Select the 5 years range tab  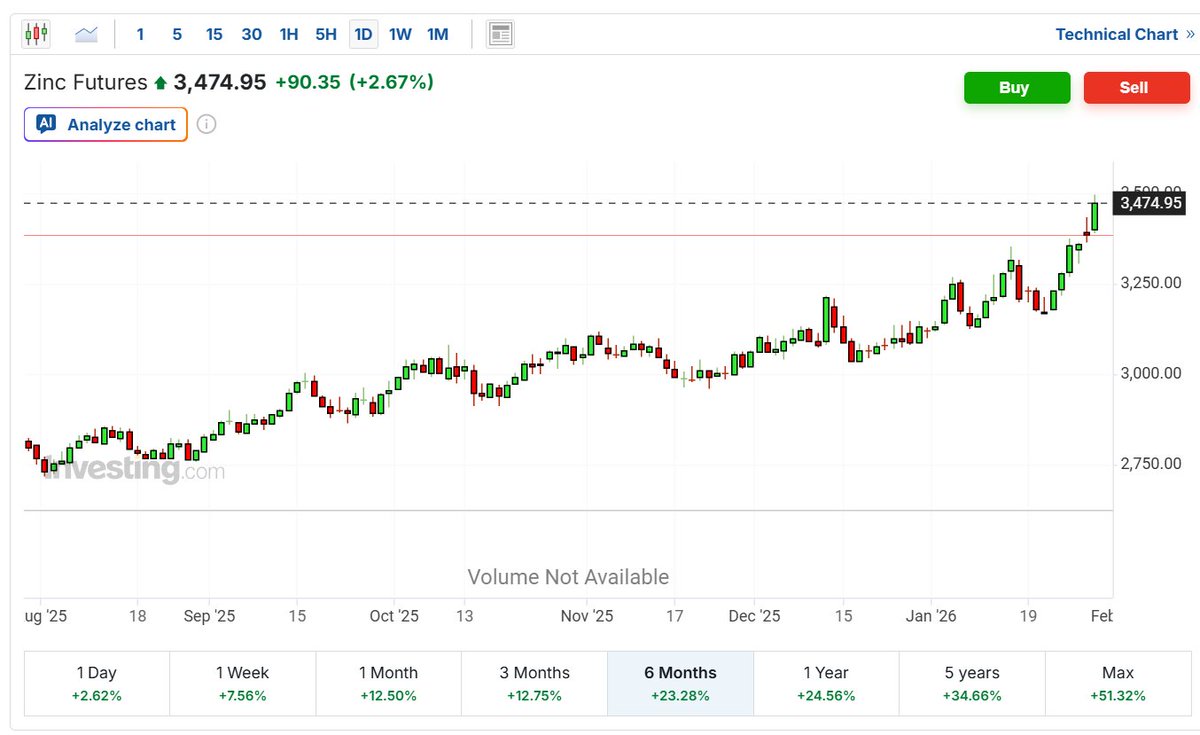coord(973,684)
